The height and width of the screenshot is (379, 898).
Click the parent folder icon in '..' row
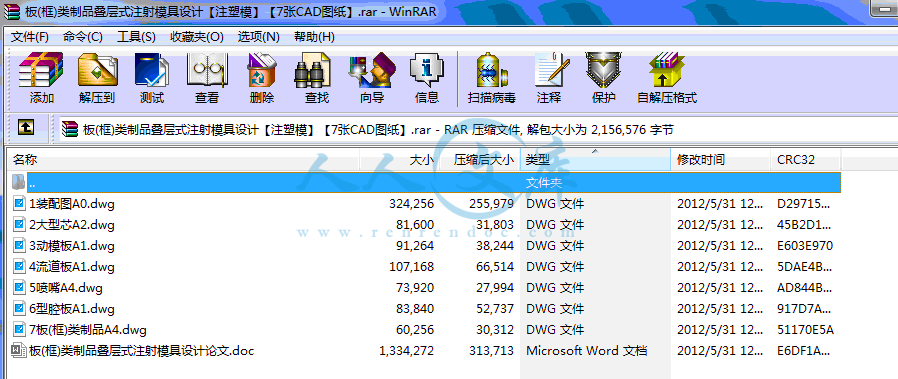click(19, 182)
